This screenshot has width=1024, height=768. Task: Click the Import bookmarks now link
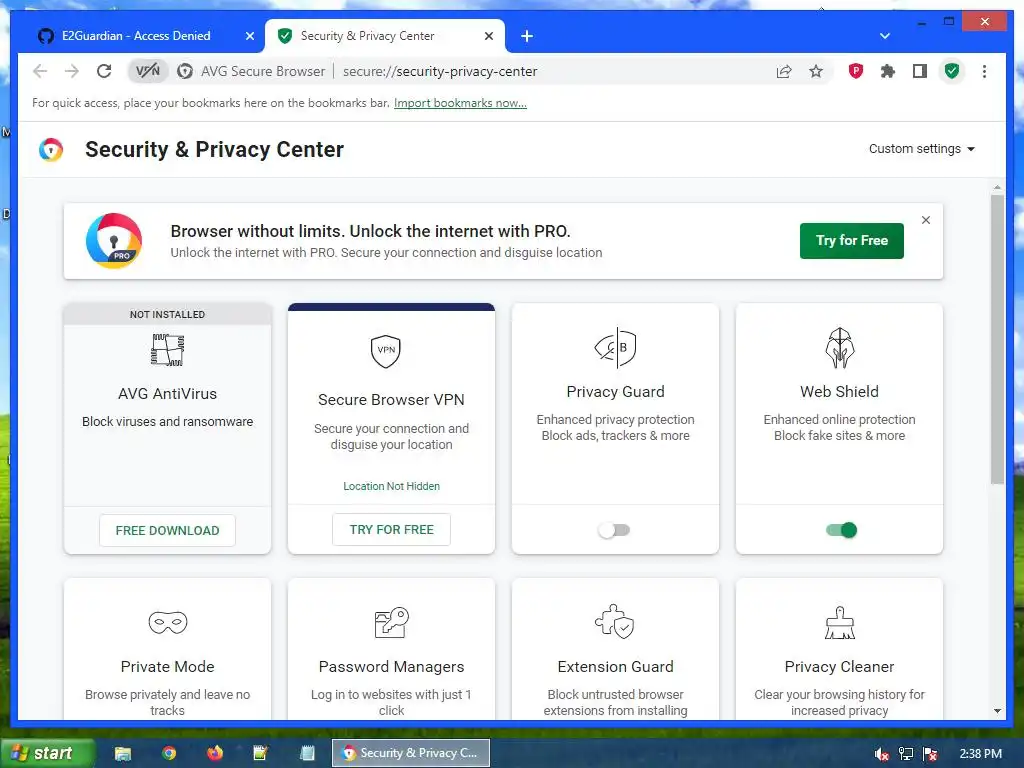tap(460, 103)
